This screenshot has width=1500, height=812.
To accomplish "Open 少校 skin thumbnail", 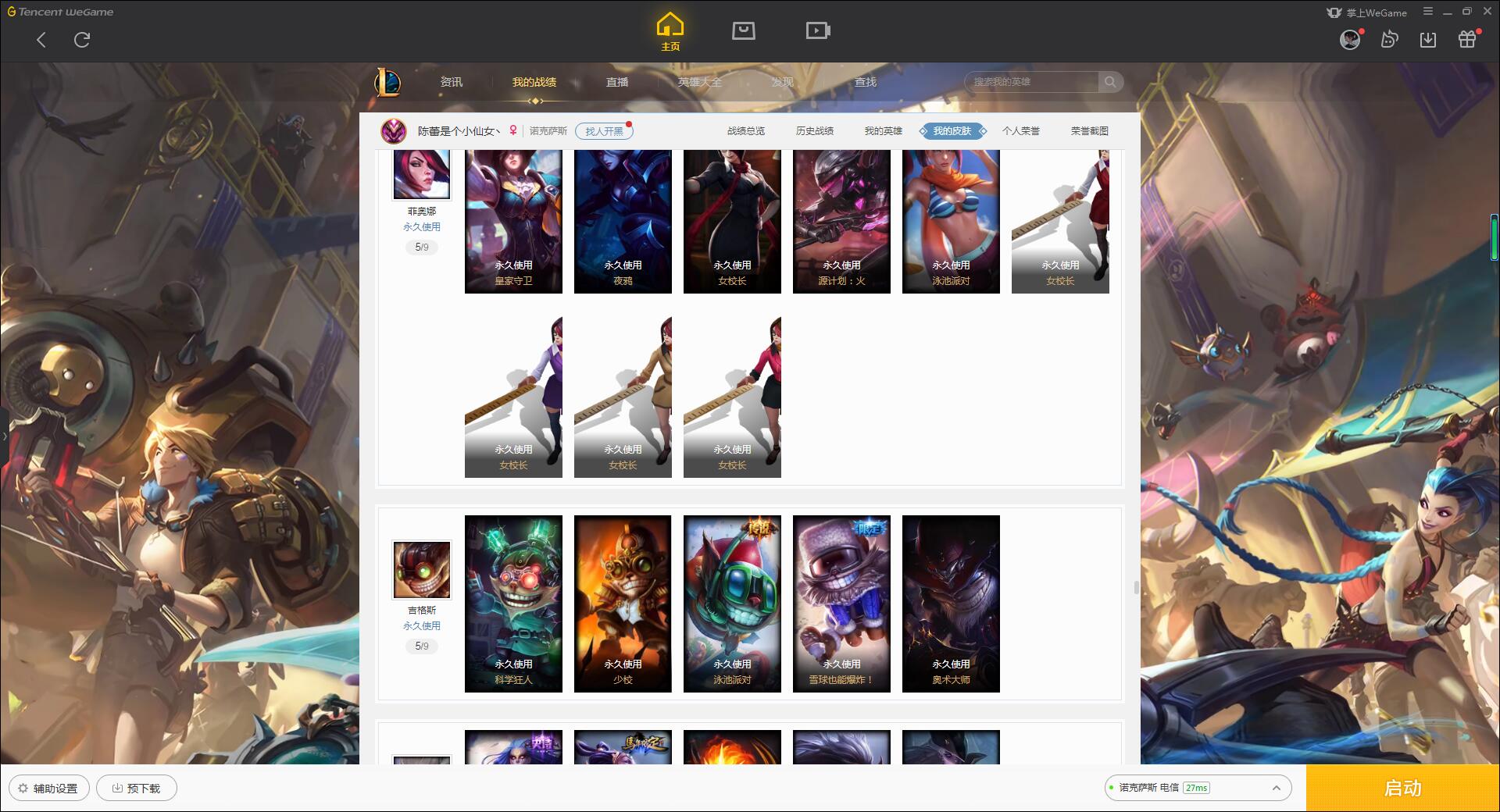I will coord(623,604).
